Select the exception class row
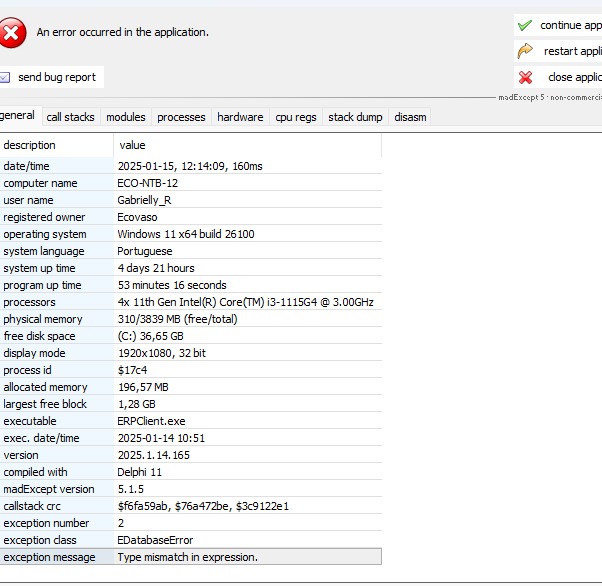The image size is (602, 586). coord(190,540)
